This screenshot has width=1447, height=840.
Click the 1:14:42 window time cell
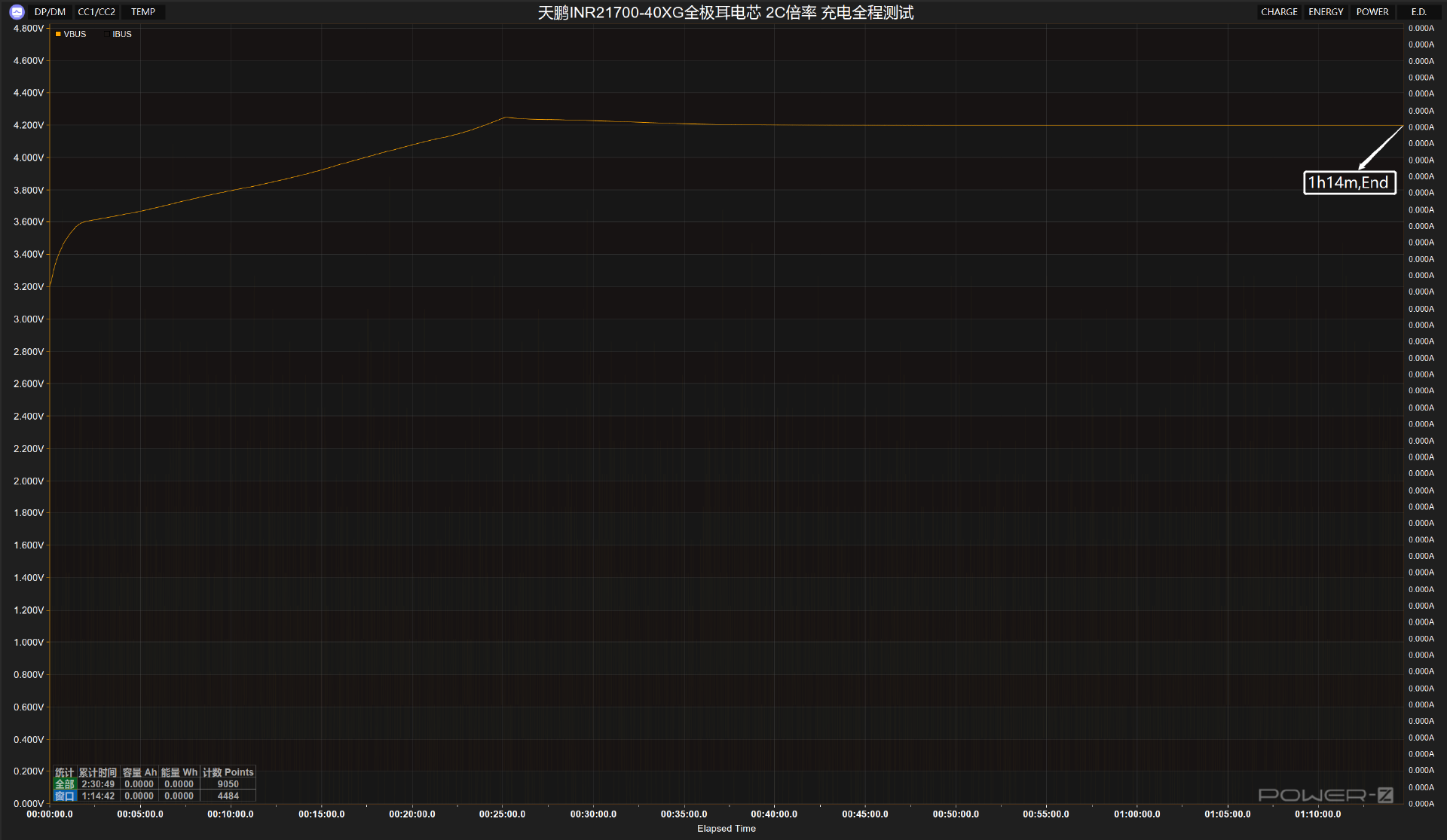(x=98, y=796)
